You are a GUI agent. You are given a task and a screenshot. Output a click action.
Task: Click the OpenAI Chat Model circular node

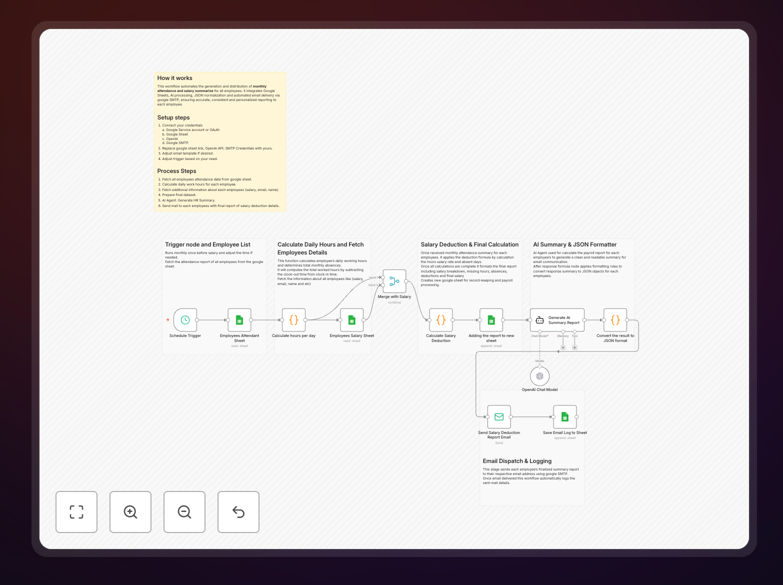[540, 376]
